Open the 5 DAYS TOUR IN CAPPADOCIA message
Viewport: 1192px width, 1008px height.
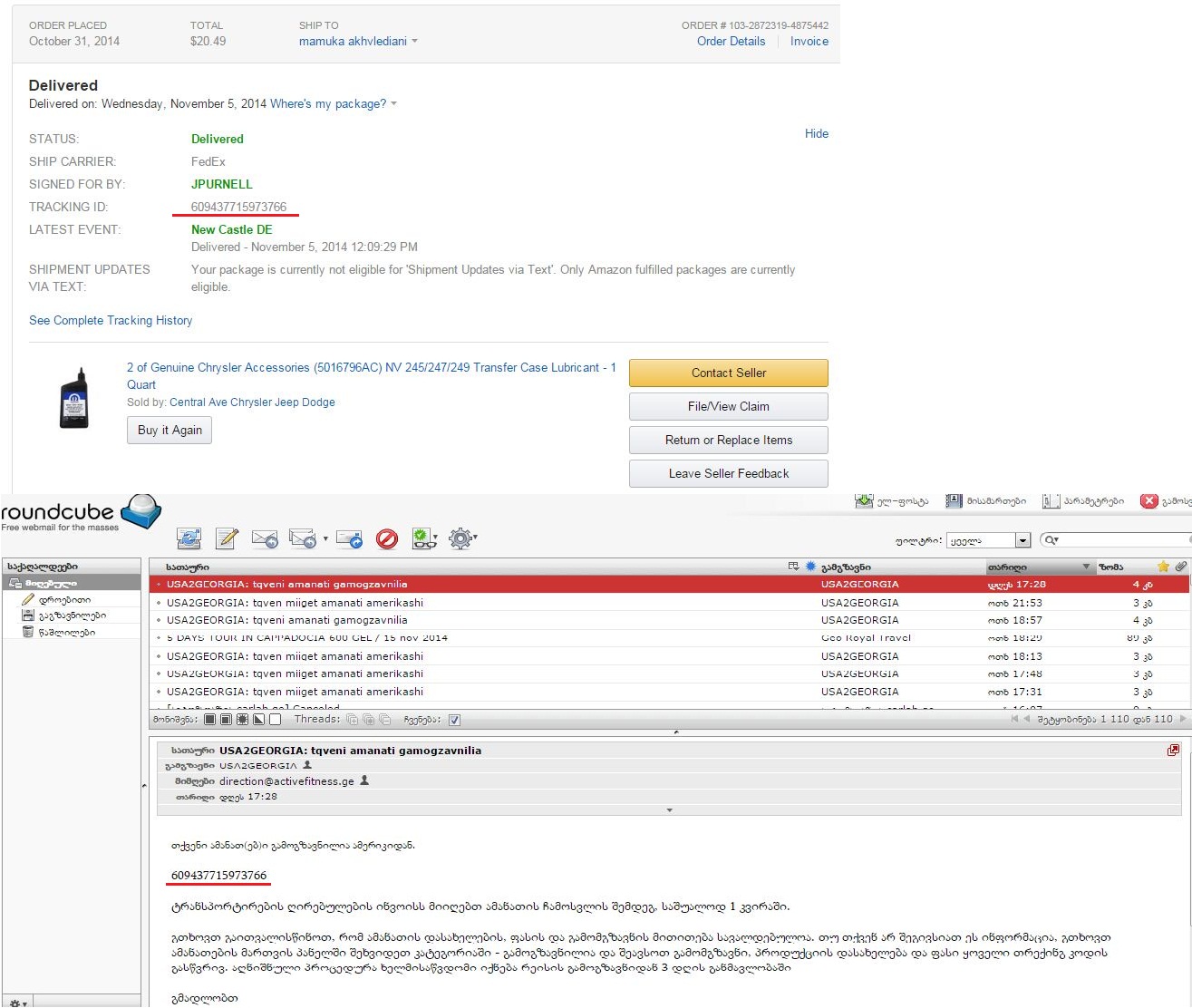point(669,638)
